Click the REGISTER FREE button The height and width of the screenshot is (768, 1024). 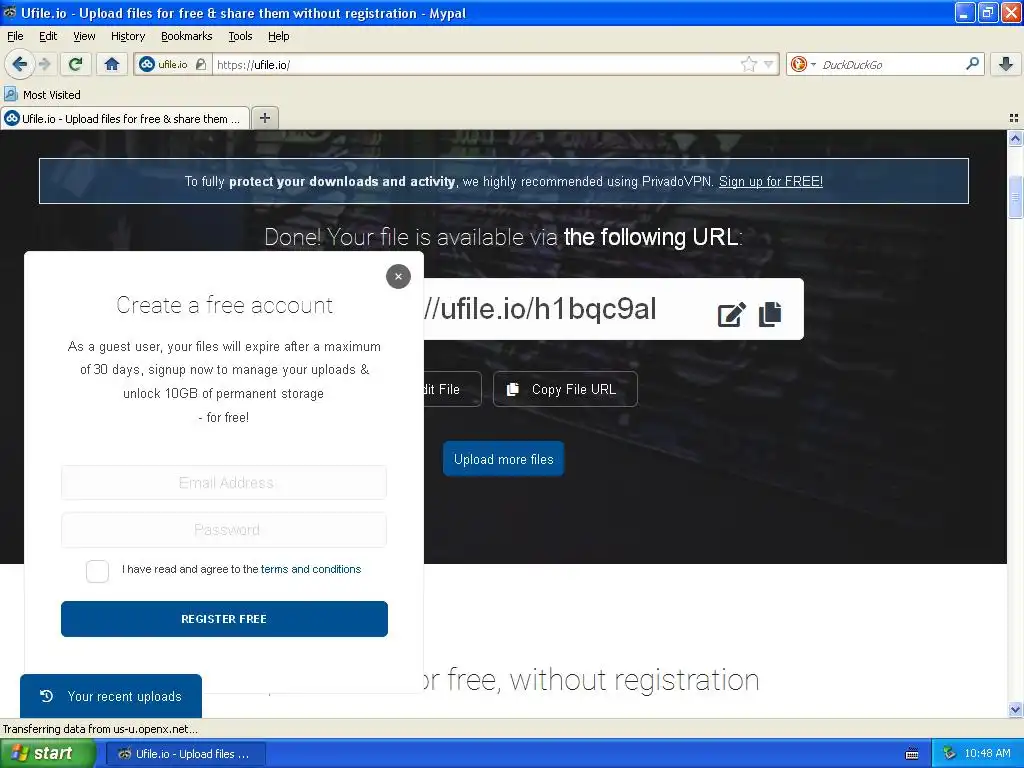pyautogui.click(x=224, y=619)
